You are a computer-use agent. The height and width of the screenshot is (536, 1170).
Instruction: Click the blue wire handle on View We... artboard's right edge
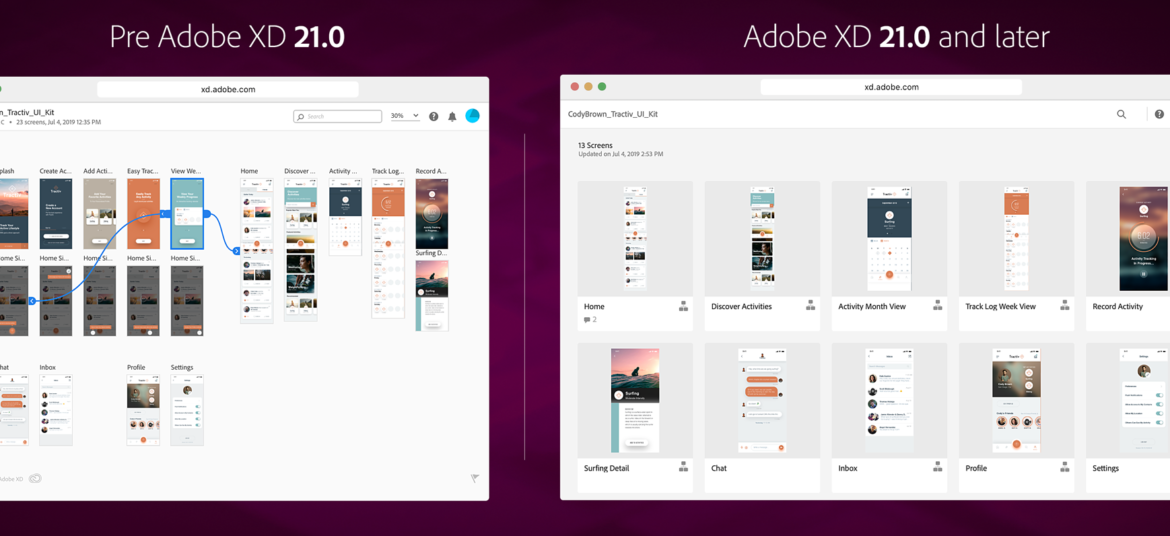[x=207, y=214]
